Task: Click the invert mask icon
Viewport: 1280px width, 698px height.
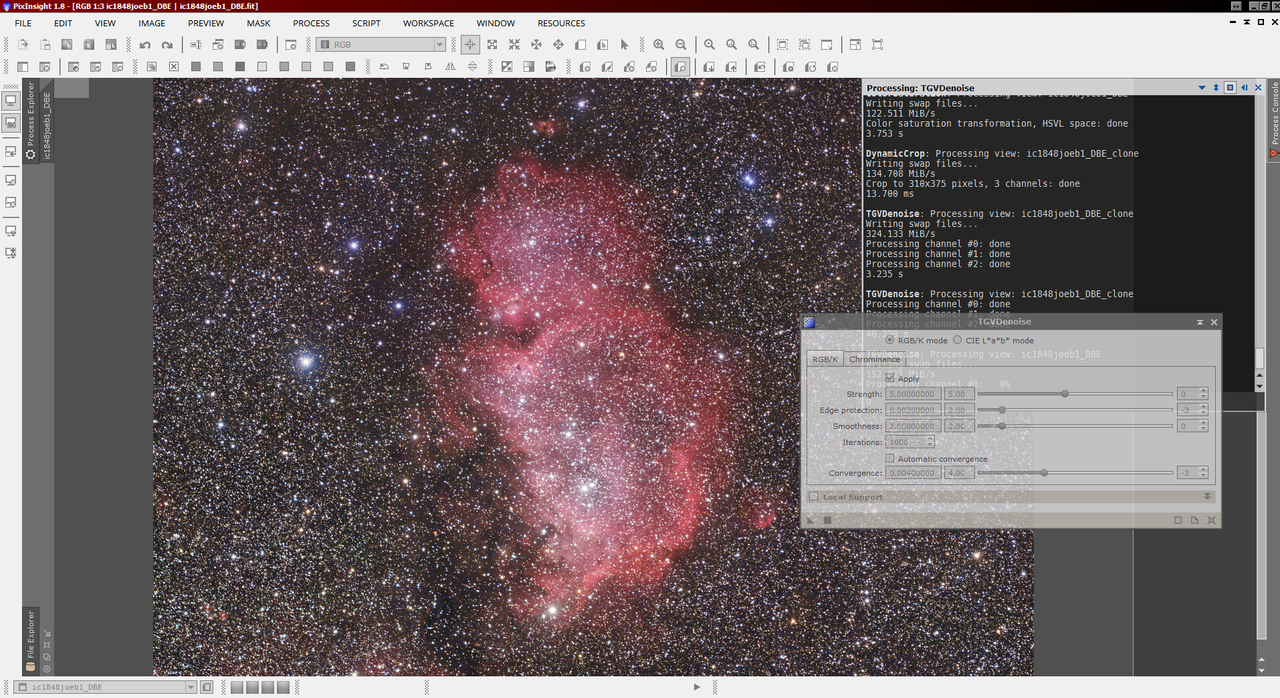Action: coord(507,67)
